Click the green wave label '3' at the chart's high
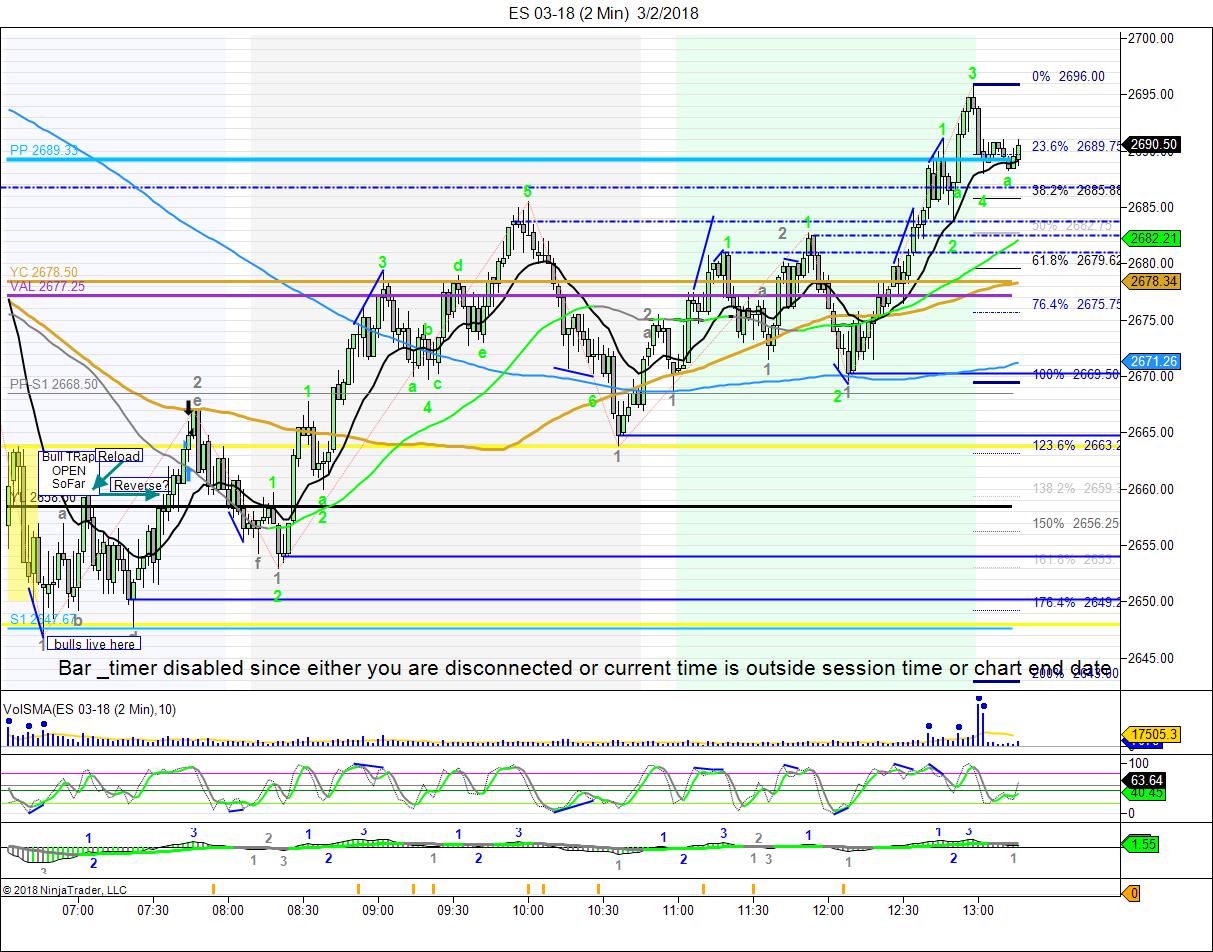The height and width of the screenshot is (952, 1213). pyautogui.click(x=972, y=73)
